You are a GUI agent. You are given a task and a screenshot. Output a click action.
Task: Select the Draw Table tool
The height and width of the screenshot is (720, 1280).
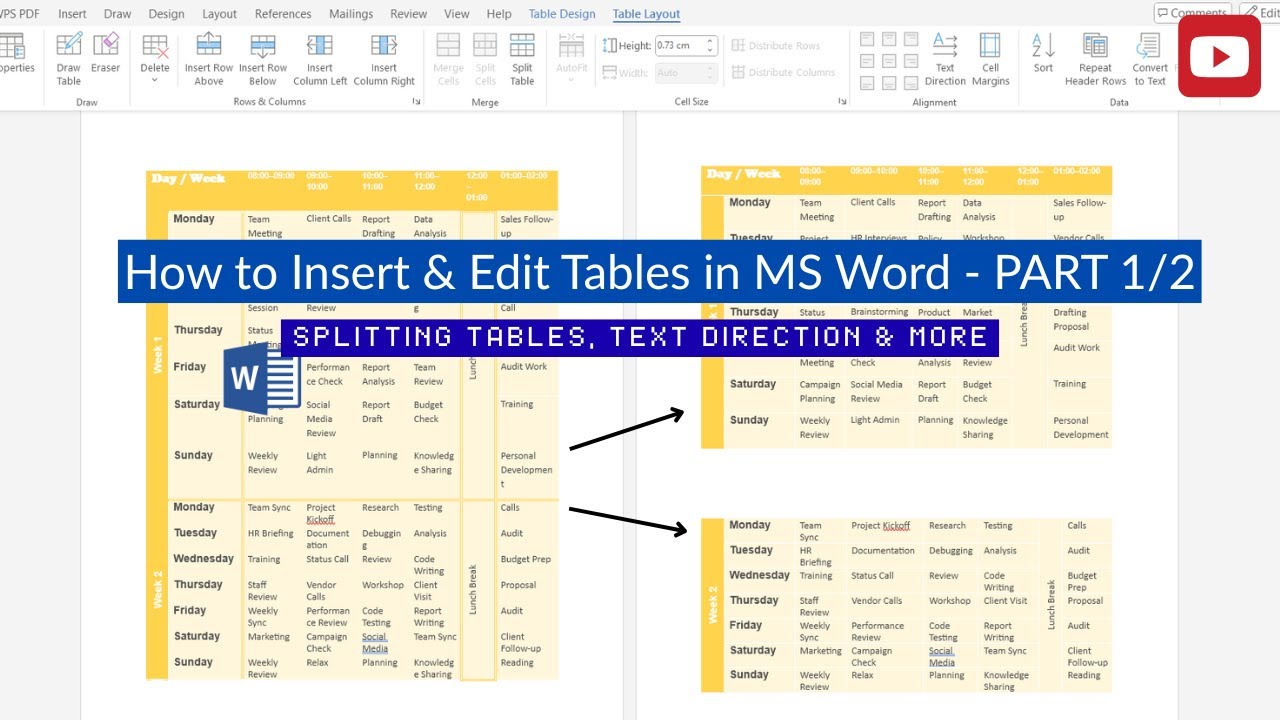(69, 59)
